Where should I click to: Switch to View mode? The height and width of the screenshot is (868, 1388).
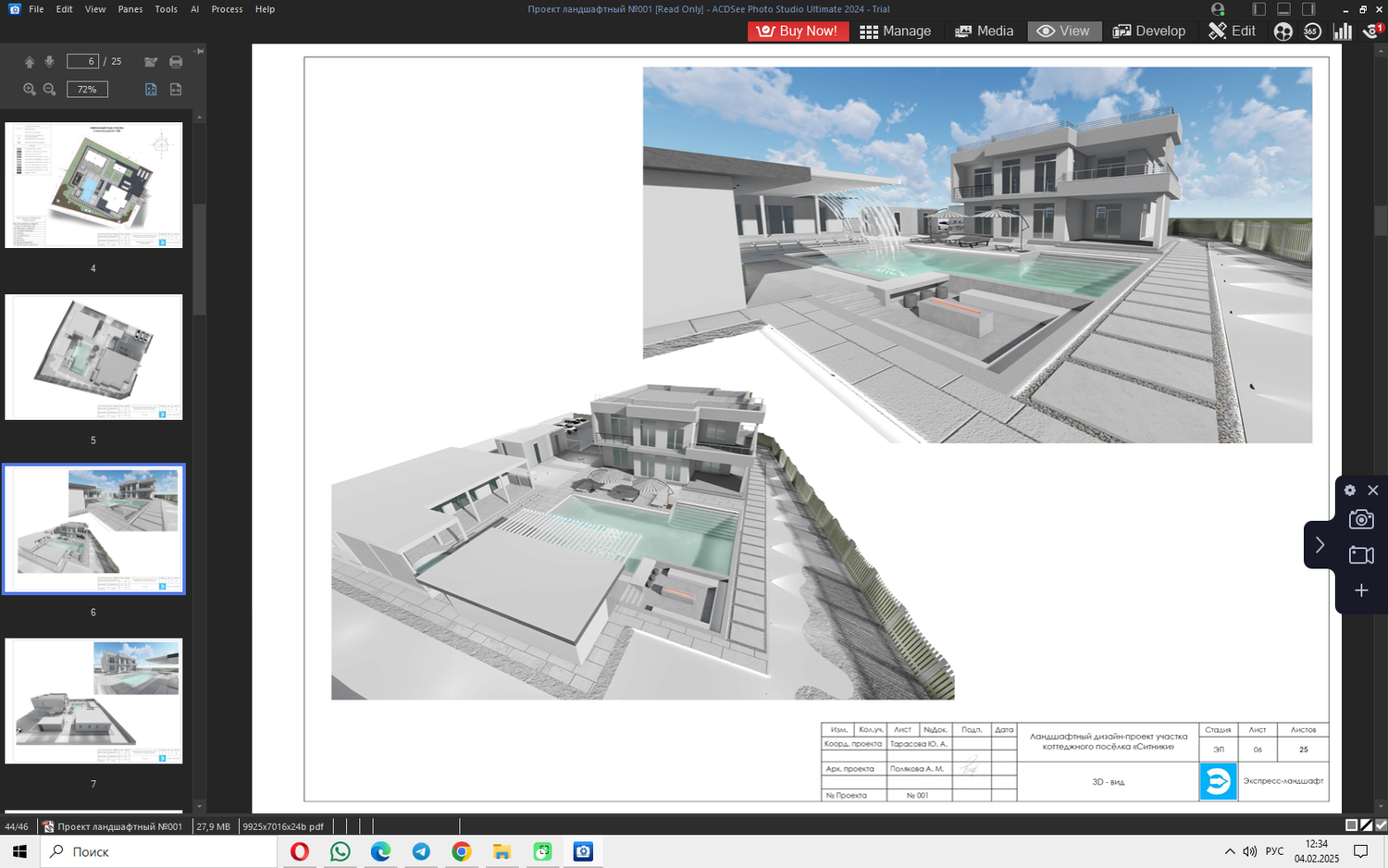[1063, 31]
